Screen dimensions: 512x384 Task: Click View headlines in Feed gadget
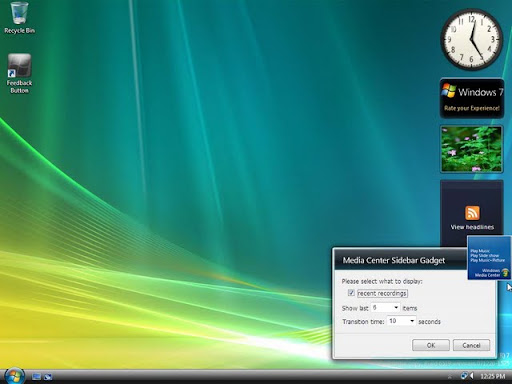[x=472, y=227]
